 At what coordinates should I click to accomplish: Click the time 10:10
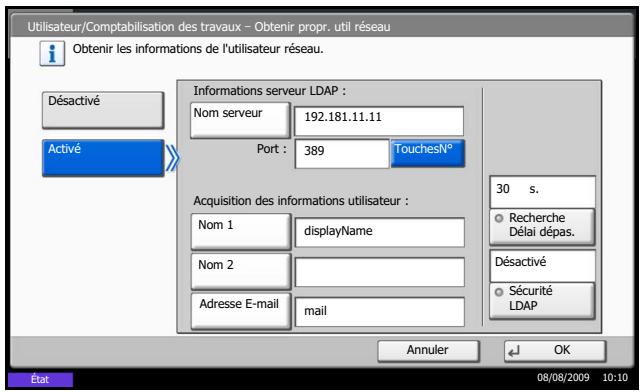coord(615,377)
